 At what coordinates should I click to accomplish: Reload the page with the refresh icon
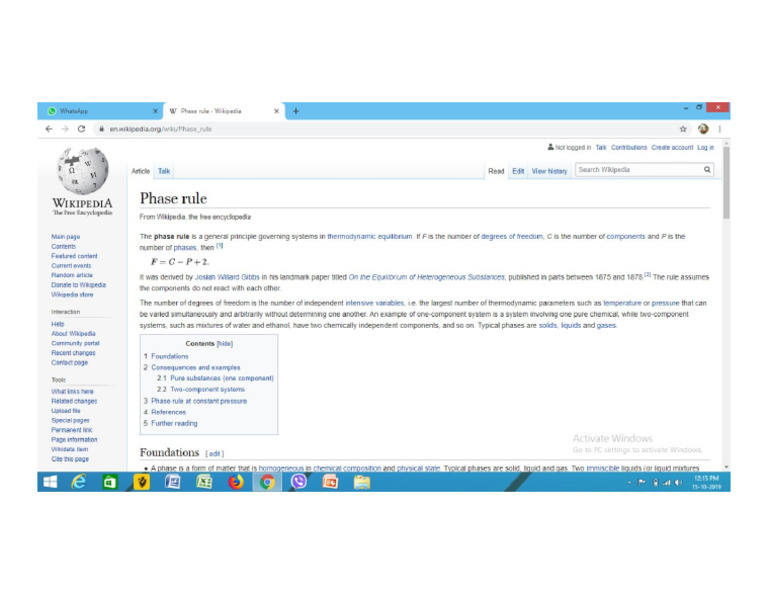(x=81, y=129)
